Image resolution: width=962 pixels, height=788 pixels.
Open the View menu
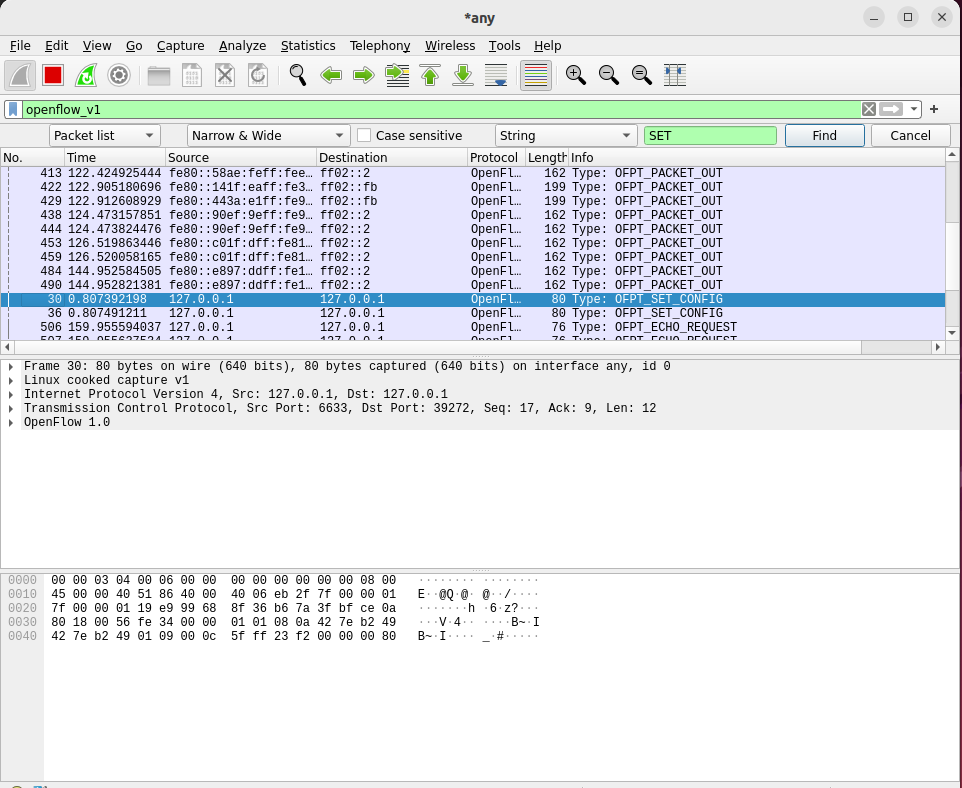pos(97,46)
